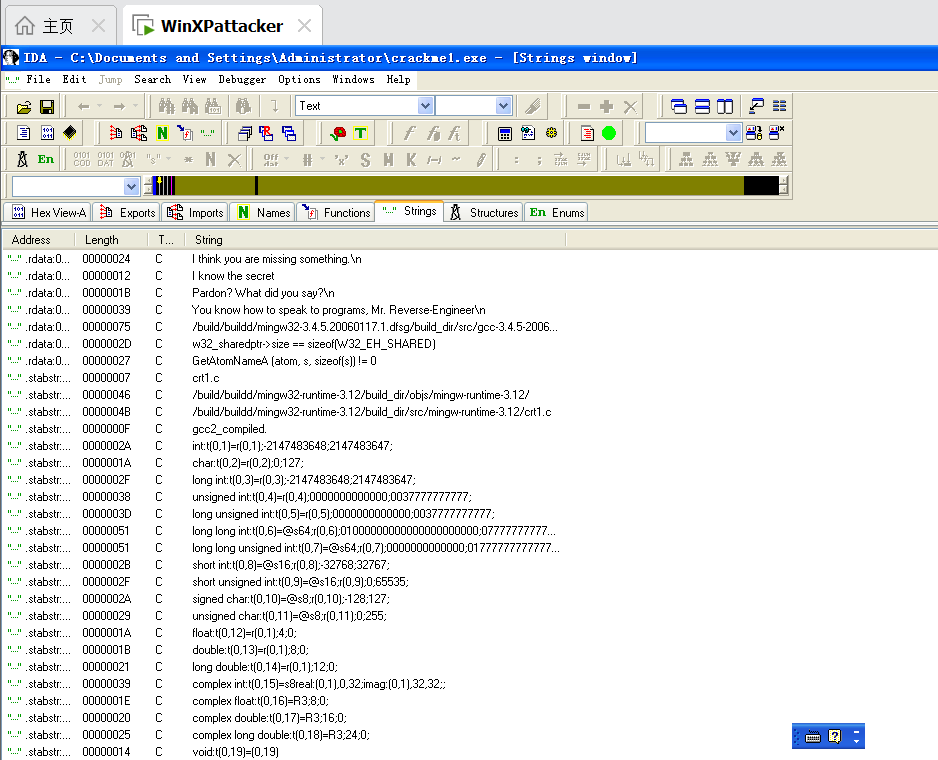Select string 'Pardon? What did you say?\n'
The image size is (938, 760).
(263, 293)
